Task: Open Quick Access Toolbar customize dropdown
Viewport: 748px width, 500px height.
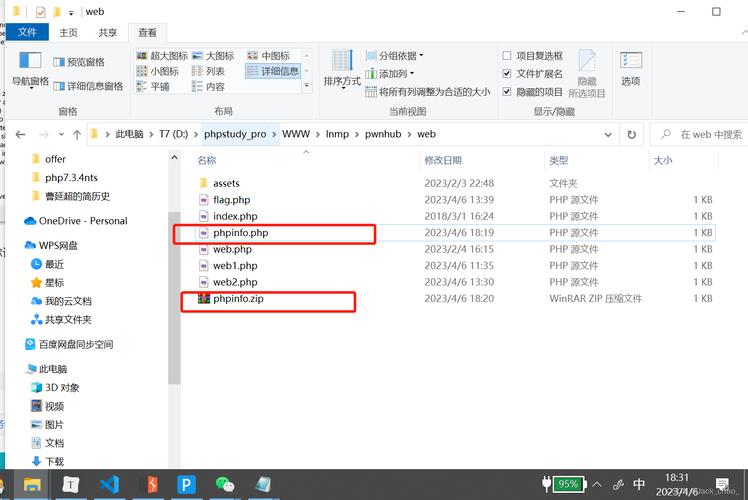Action: tap(71, 13)
